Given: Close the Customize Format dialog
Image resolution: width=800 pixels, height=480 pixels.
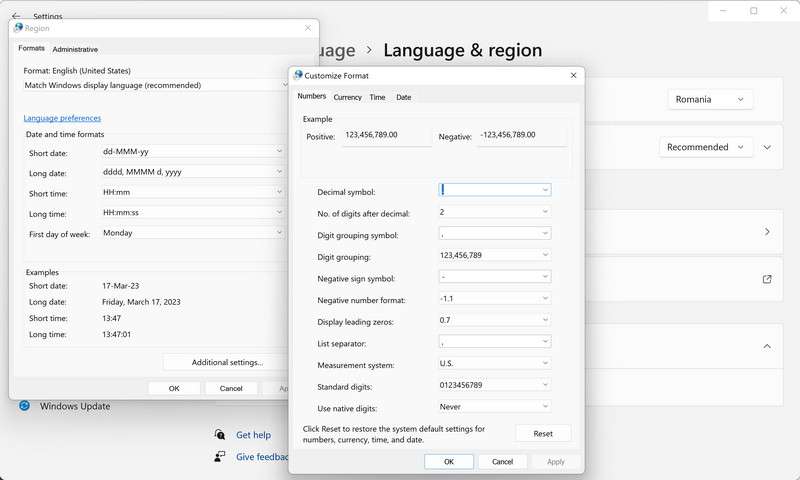Looking at the screenshot, I should 573,75.
